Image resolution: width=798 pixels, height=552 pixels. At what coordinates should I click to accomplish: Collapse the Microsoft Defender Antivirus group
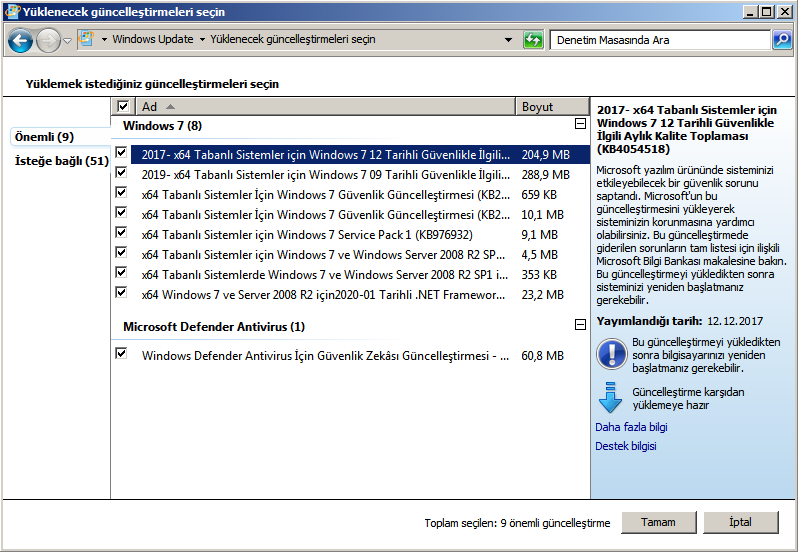point(580,325)
